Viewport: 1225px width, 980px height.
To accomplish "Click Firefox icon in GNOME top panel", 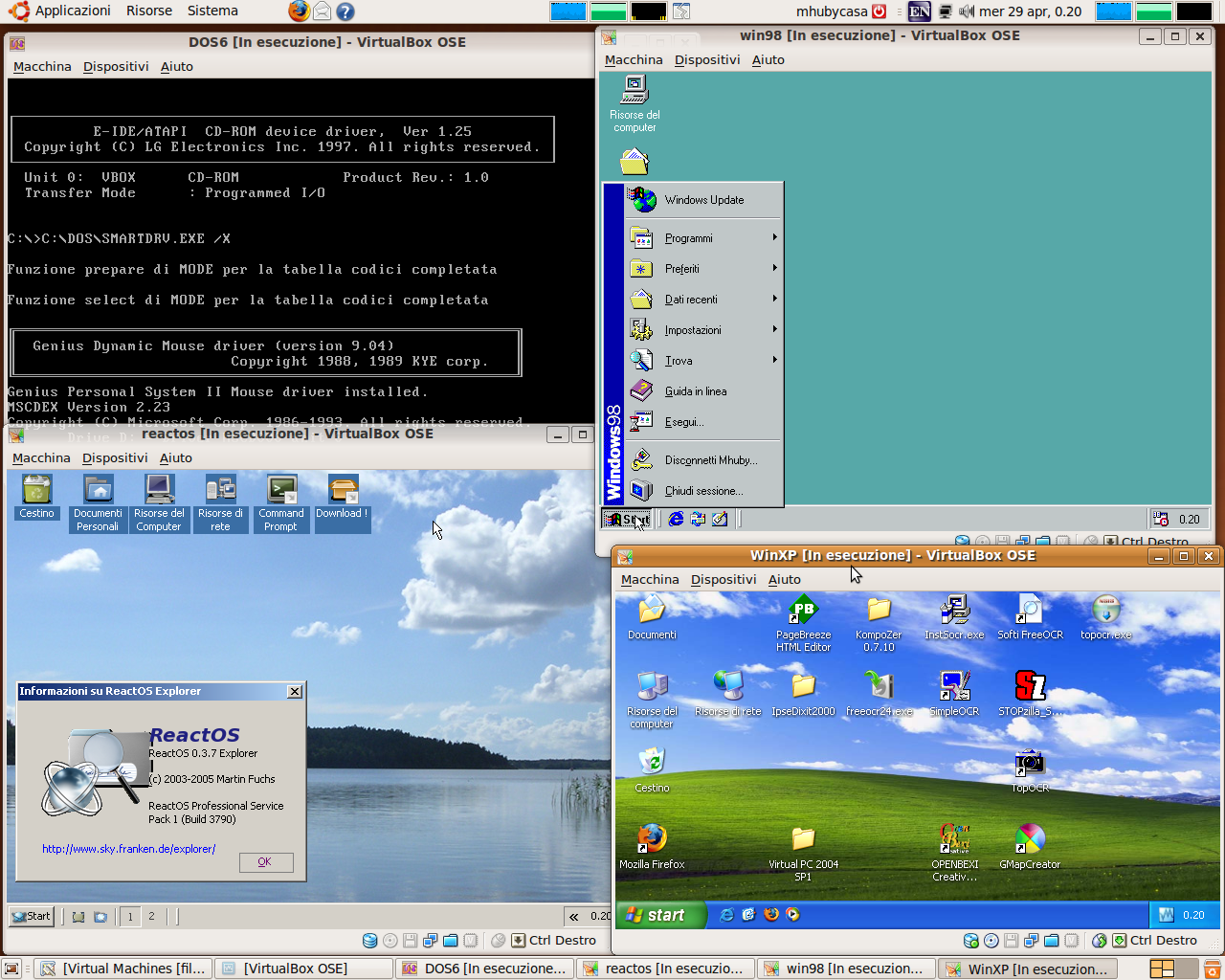I will [299, 11].
